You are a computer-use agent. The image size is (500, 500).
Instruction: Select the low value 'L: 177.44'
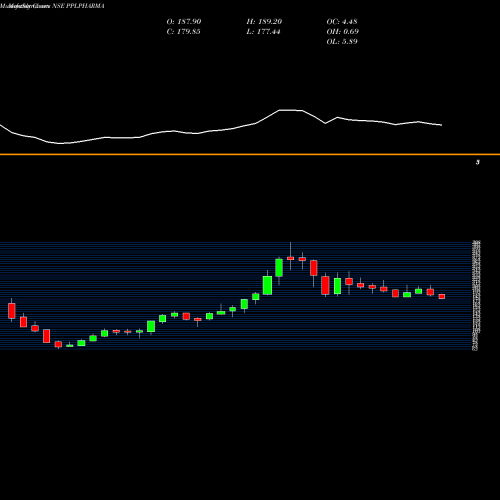click(263, 31)
